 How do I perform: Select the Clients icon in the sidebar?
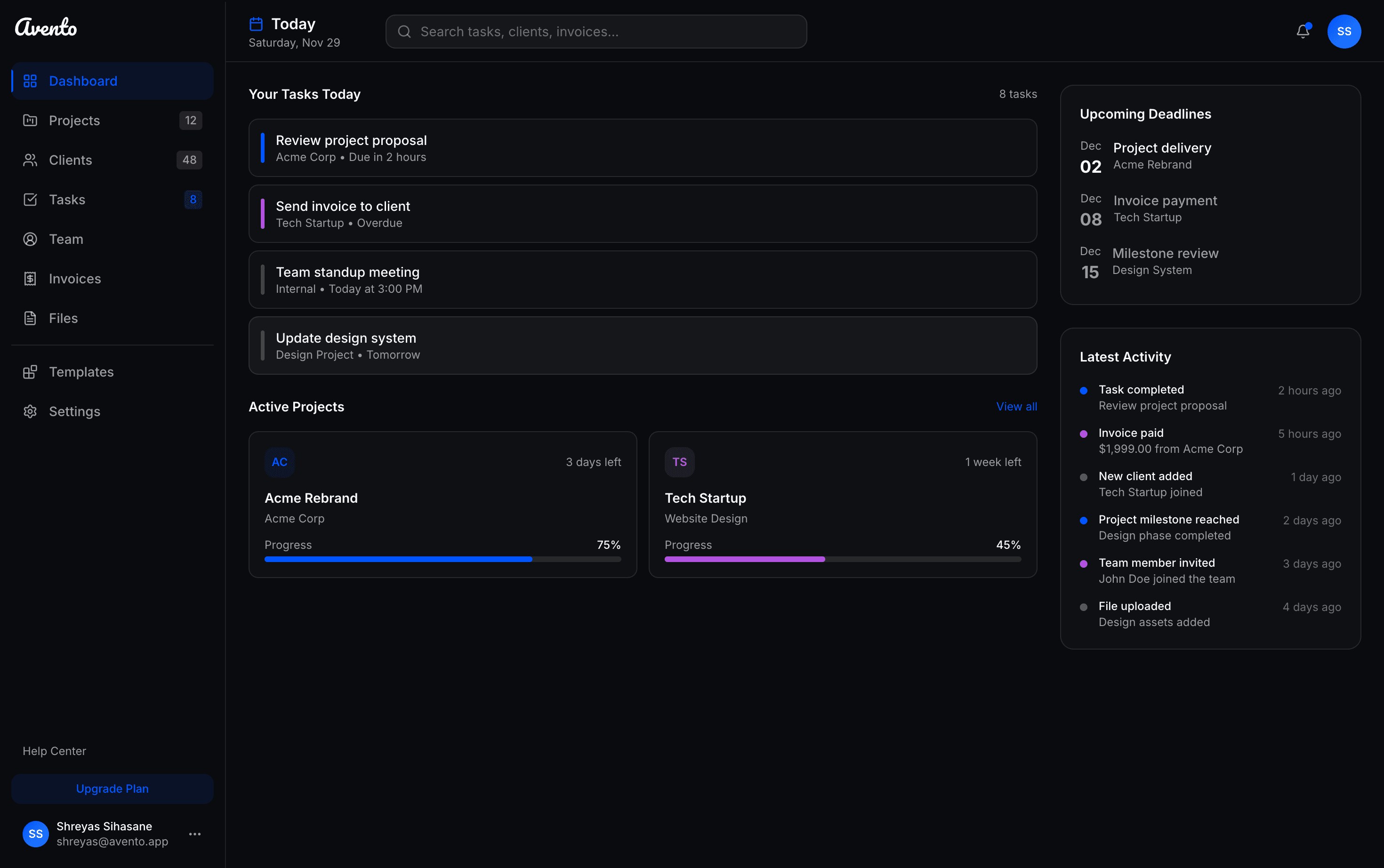pyautogui.click(x=31, y=160)
